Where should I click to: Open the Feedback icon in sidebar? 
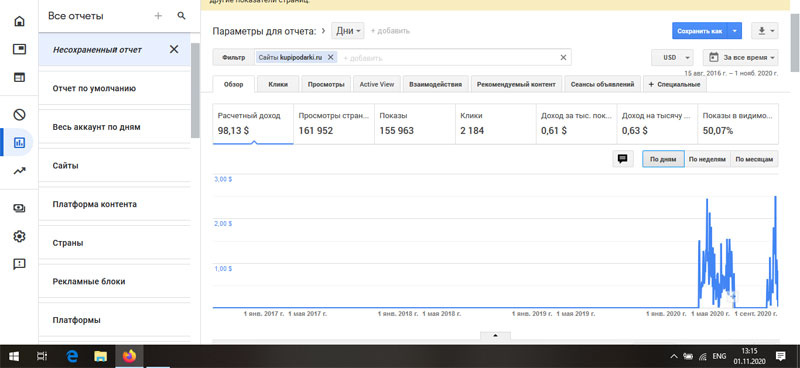19,264
